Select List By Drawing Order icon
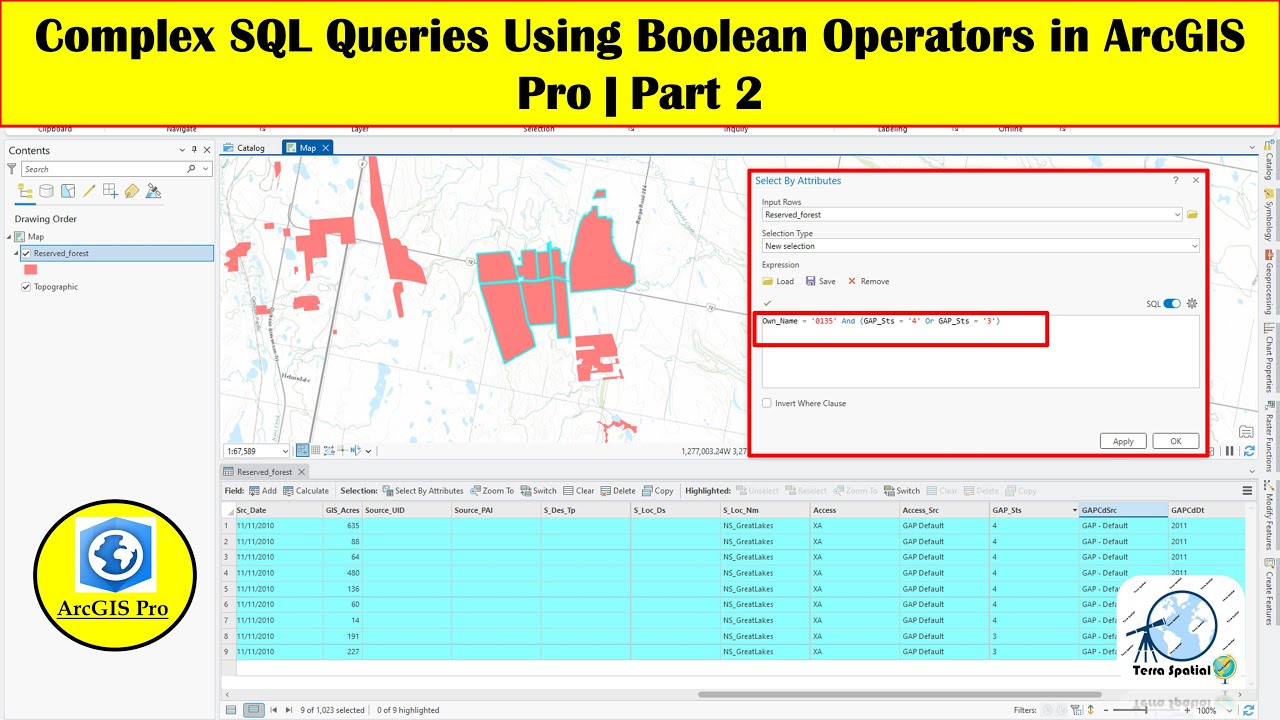Image resolution: width=1280 pixels, height=720 pixels. pyautogui.click(x=26, y=191)
